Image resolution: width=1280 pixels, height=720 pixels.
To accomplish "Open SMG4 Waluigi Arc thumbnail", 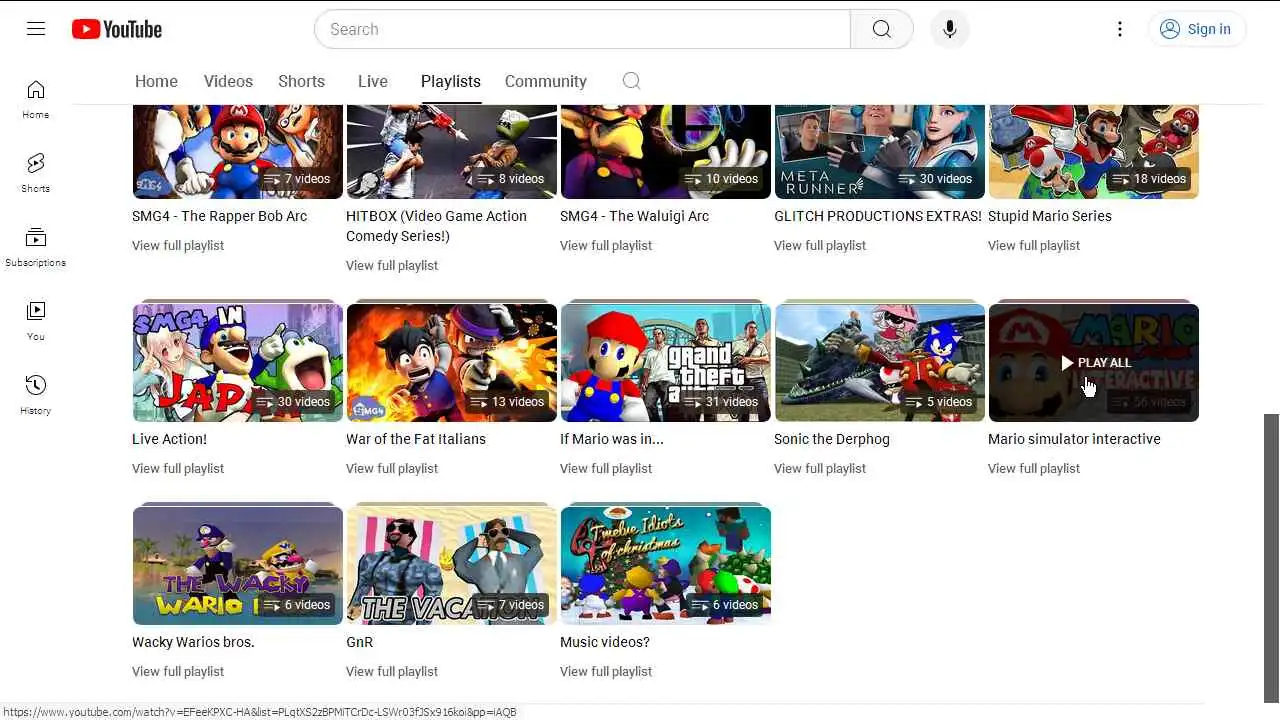I will (x=666, y=151).
